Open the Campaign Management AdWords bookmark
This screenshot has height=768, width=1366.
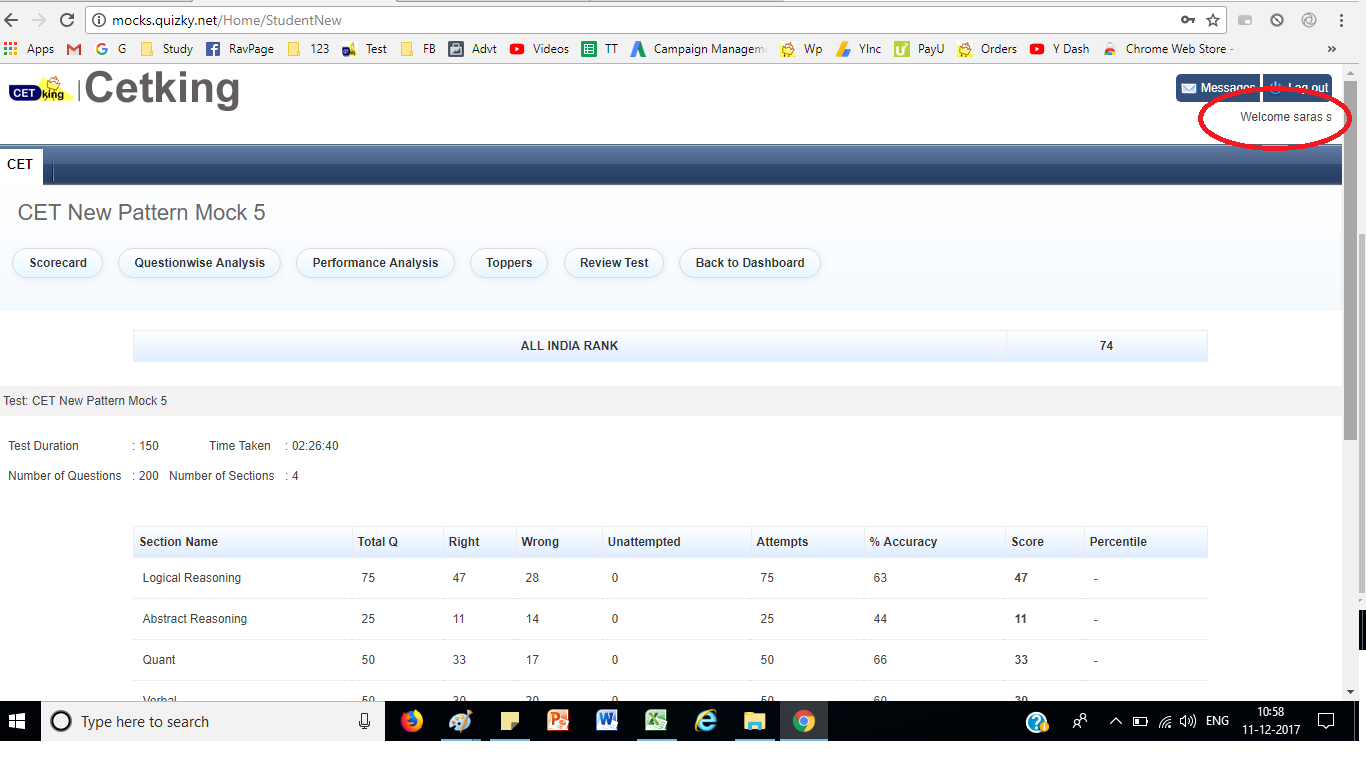[700, 48]
